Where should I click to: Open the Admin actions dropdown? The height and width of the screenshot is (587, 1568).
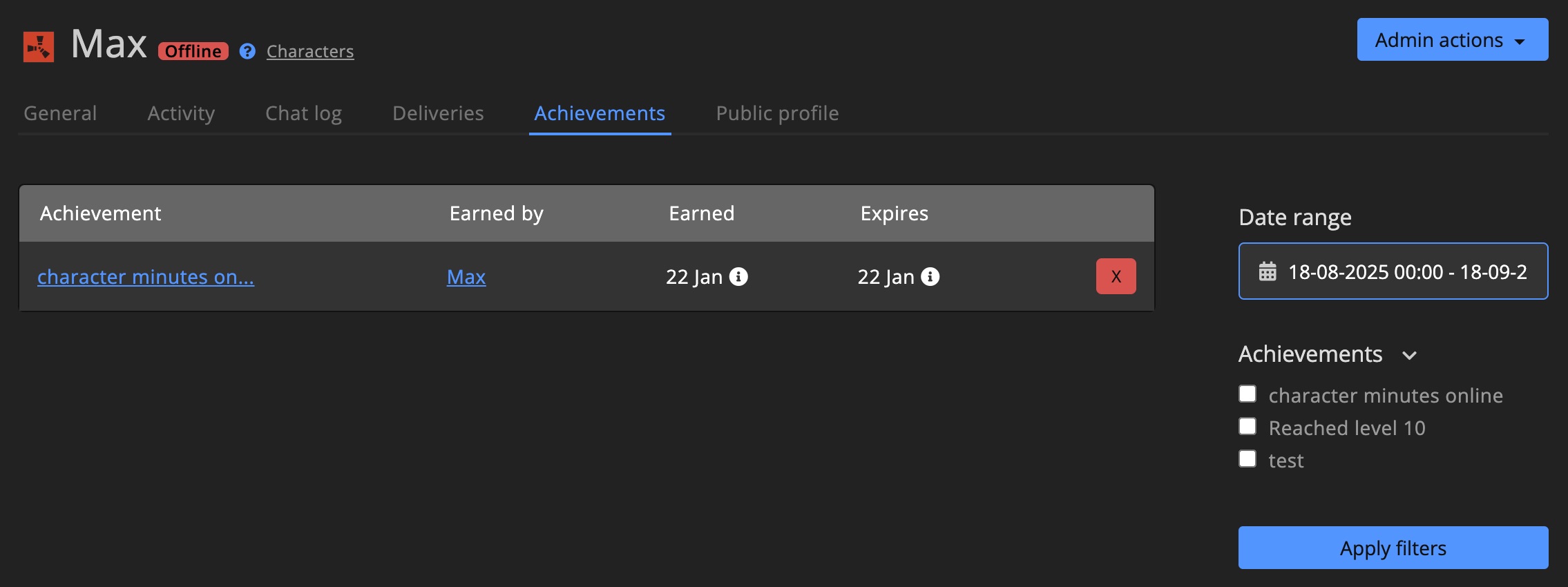coord(1452,40)
